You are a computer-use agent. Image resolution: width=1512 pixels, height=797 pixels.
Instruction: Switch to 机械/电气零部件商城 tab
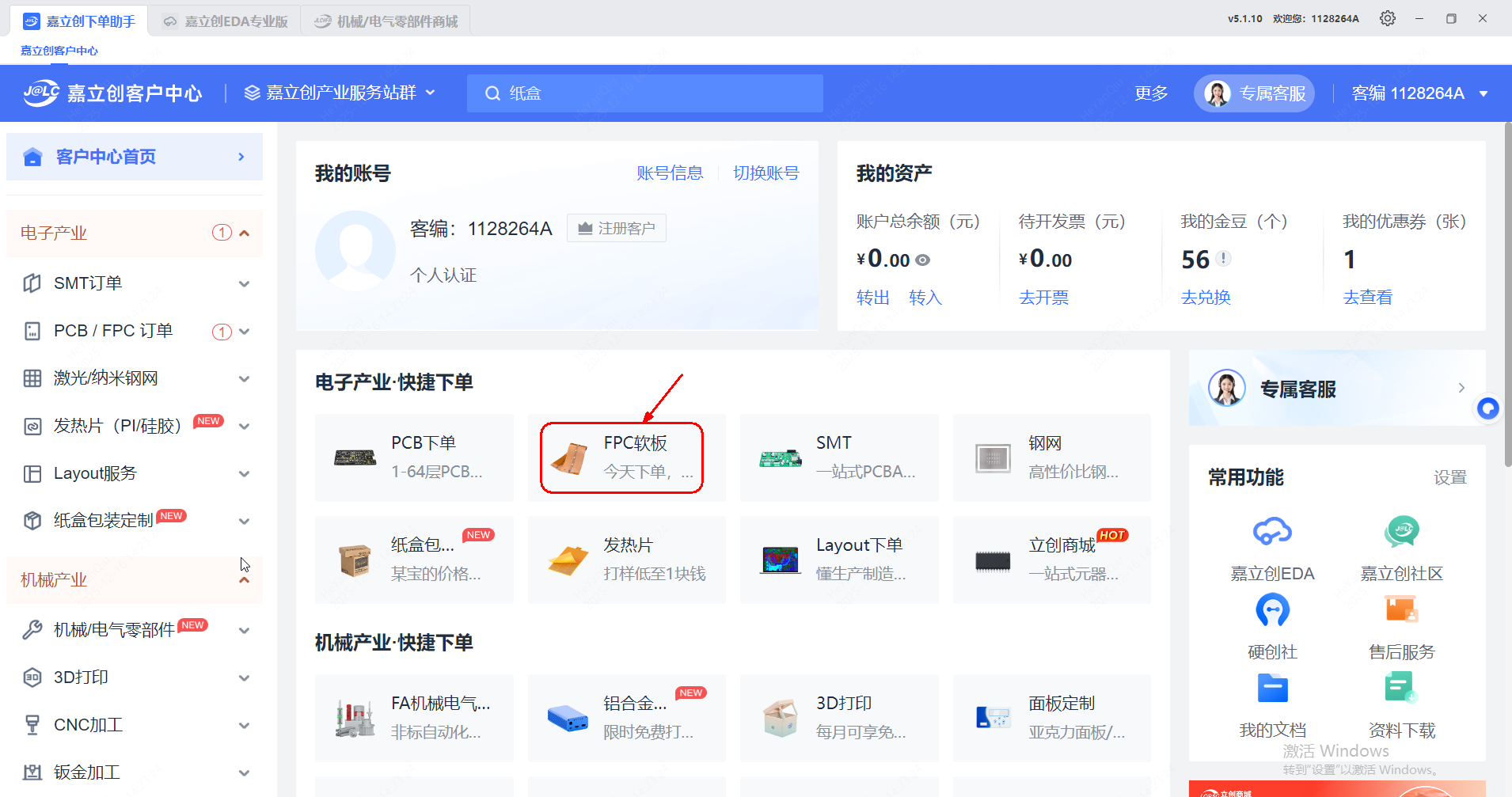[x=387, y=21]
